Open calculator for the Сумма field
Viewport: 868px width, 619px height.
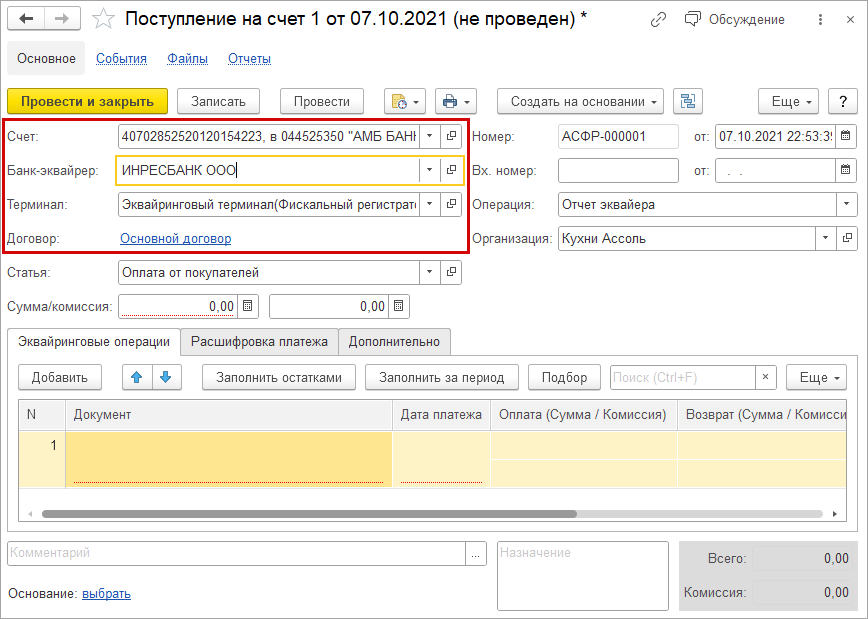point(247,306)
